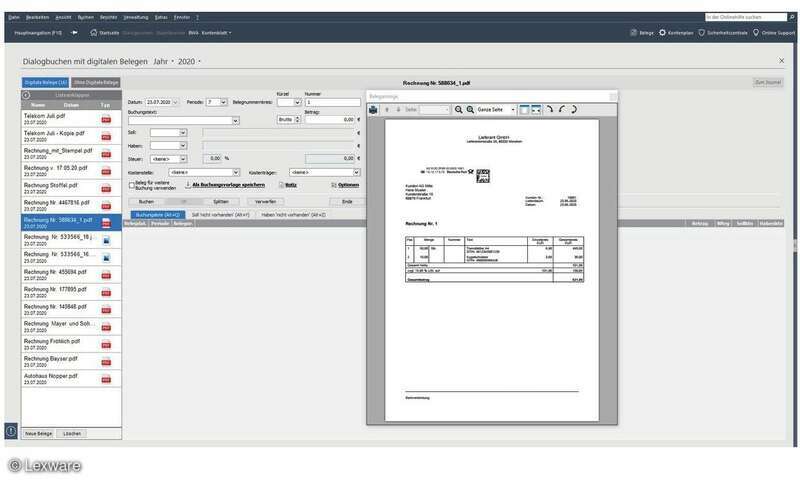
Task: Switch to the 'Ohne Digitale Belege' tab
Action: 96,82
